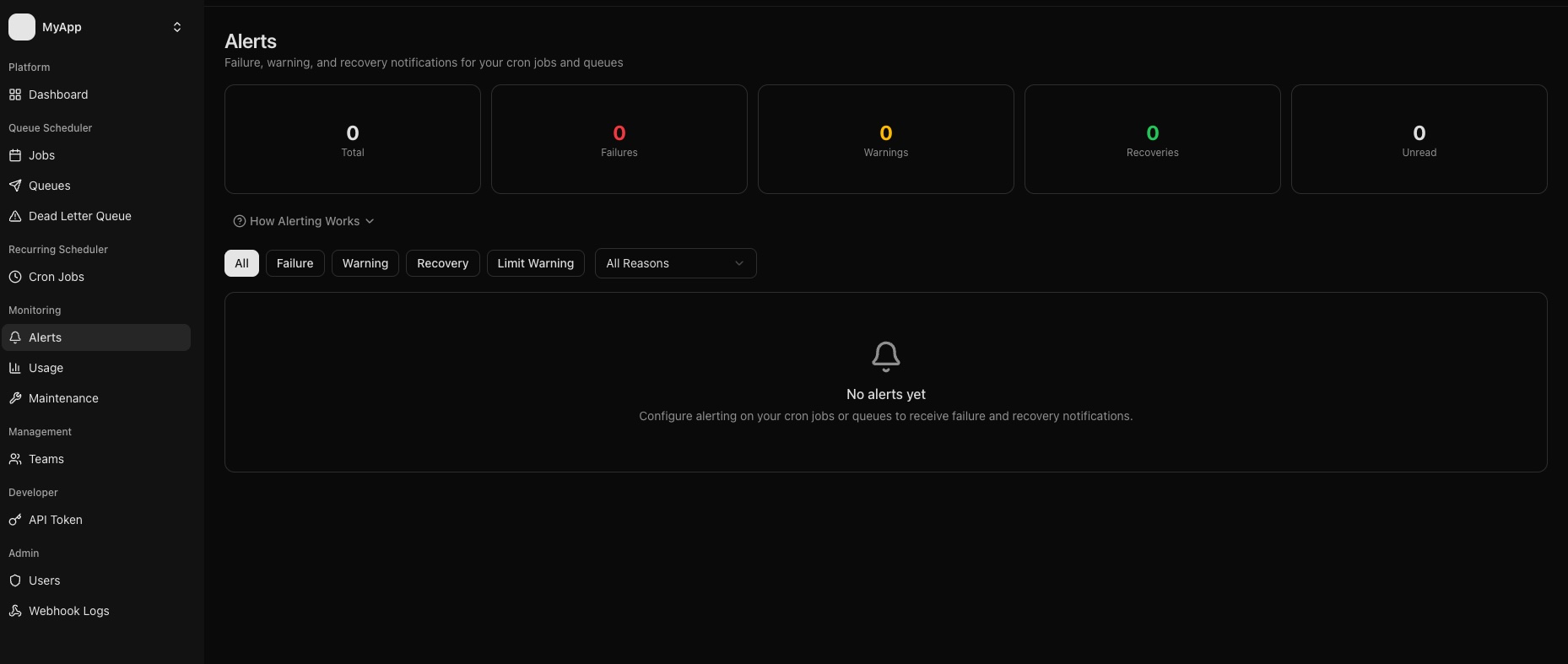
Task: Open API Token page label
Action: pyautogui.click(x=56, y=520)
